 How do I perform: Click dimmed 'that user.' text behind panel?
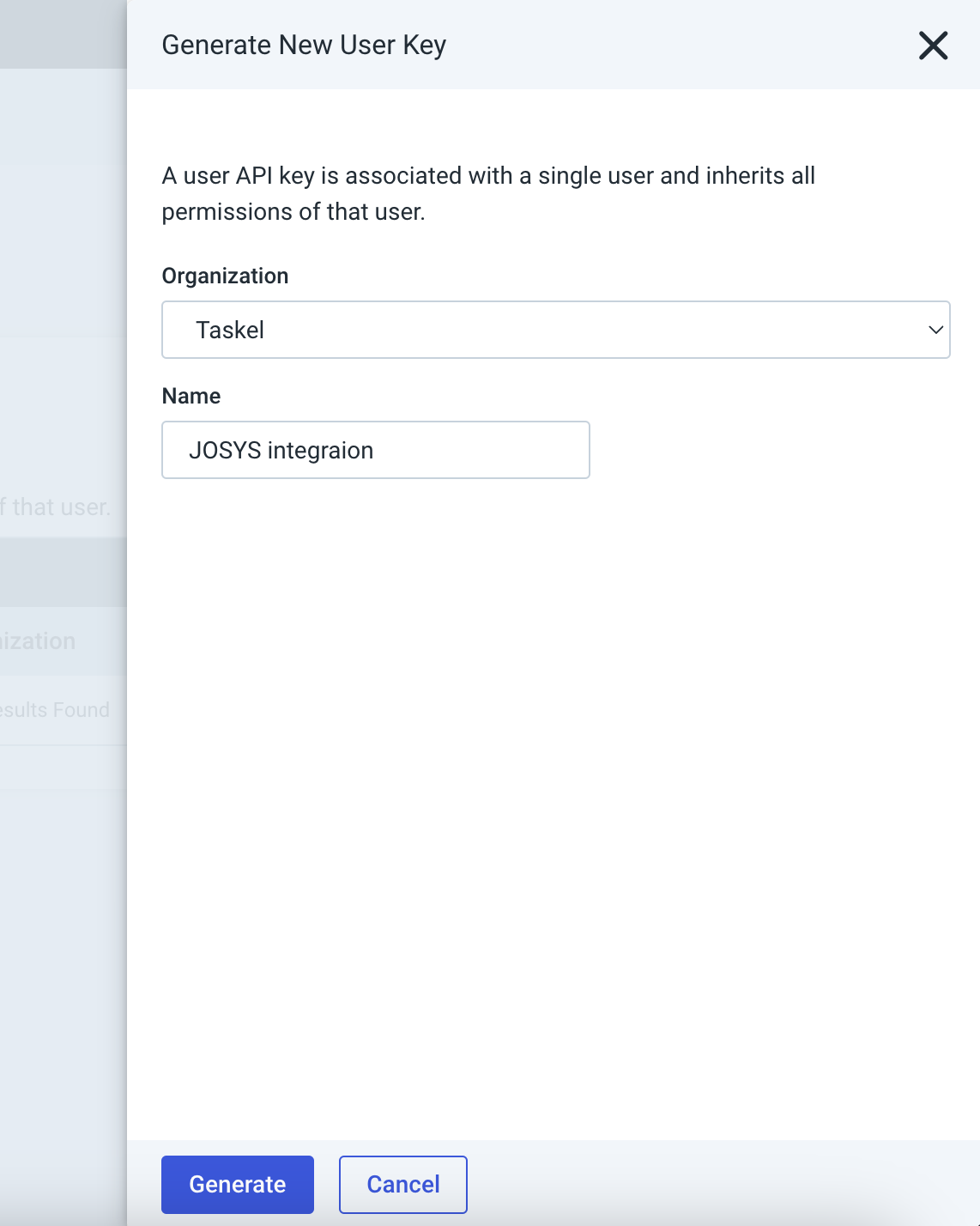pyautogui.click(x=60, y=507)
